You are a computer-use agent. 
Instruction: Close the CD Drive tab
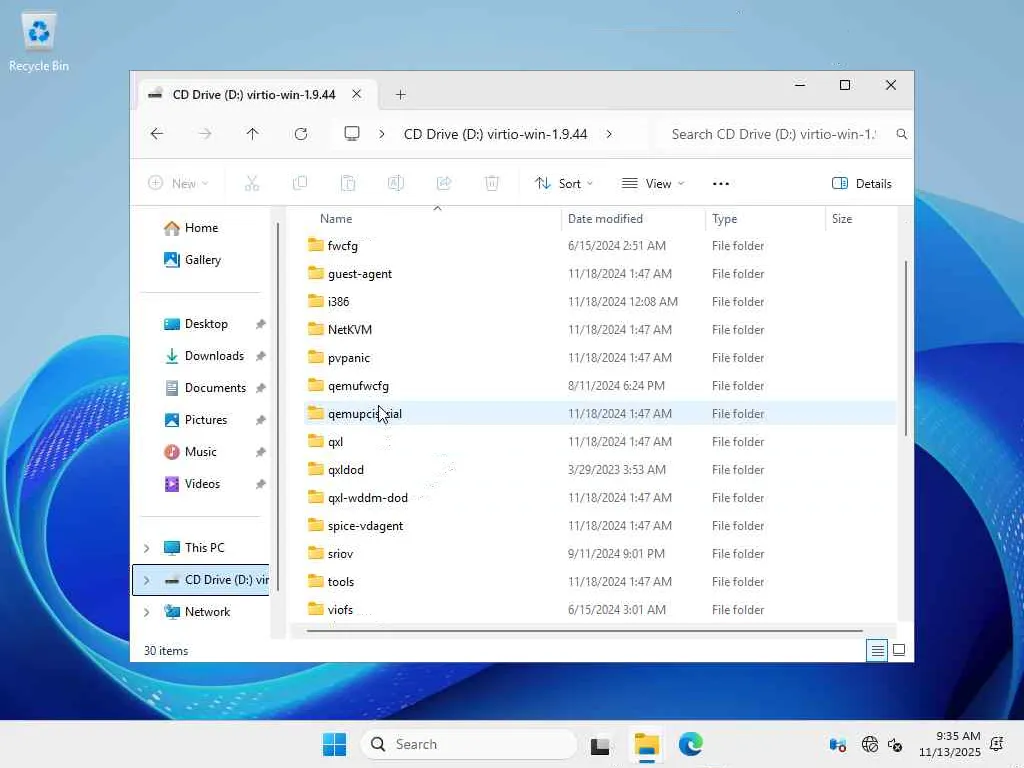(357, 94)
